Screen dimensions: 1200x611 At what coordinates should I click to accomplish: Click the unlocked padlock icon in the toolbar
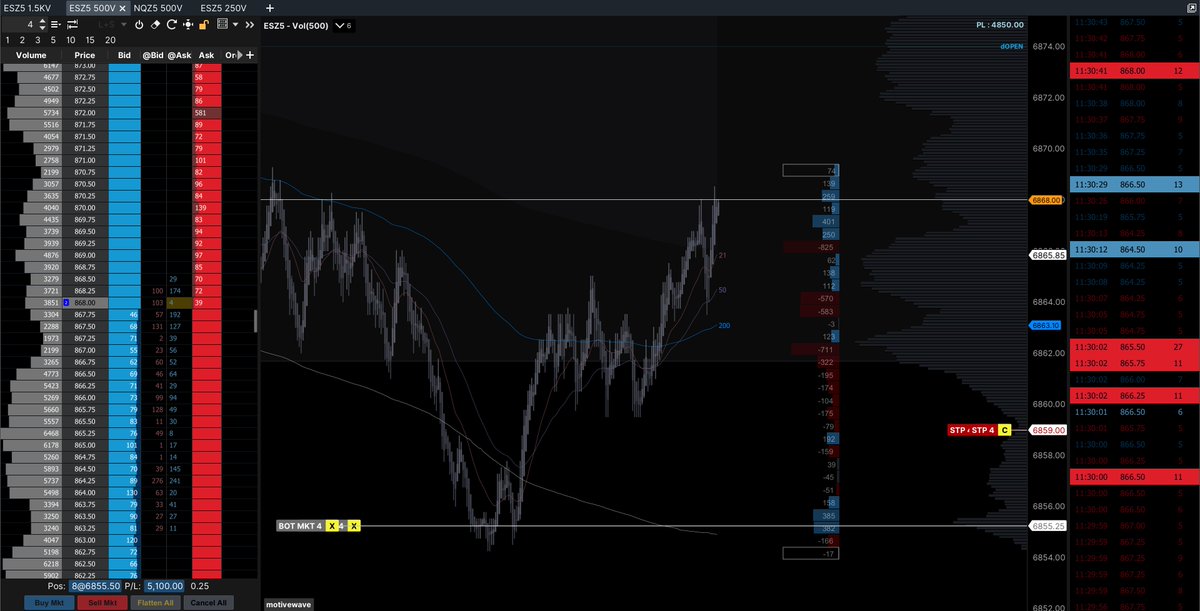pos(202,25)
